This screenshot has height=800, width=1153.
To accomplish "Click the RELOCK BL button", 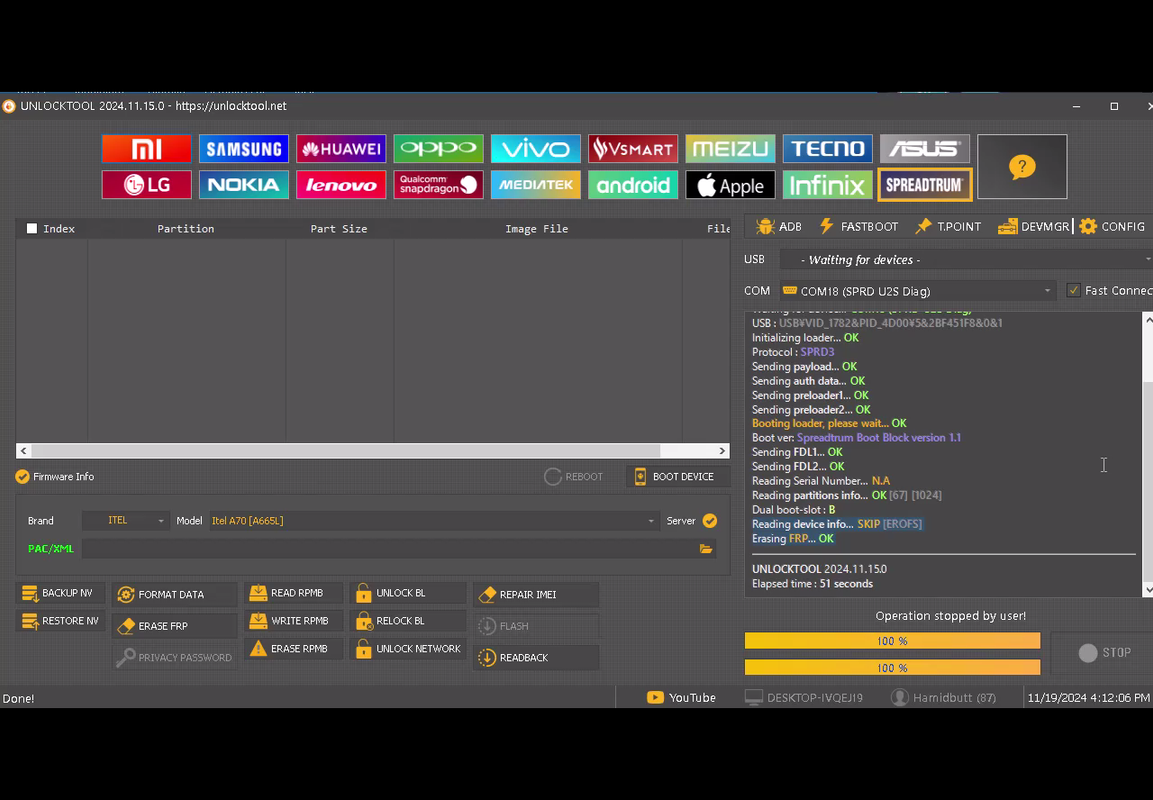I will click(408, 621).
